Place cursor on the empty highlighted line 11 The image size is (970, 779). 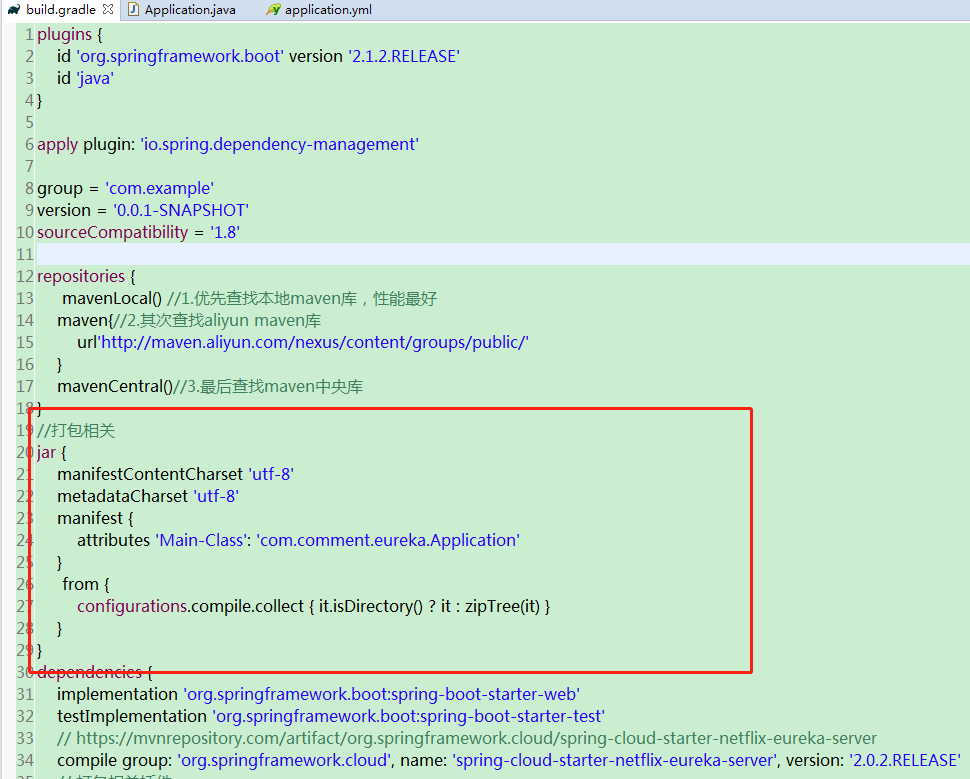tap(502, 254)
